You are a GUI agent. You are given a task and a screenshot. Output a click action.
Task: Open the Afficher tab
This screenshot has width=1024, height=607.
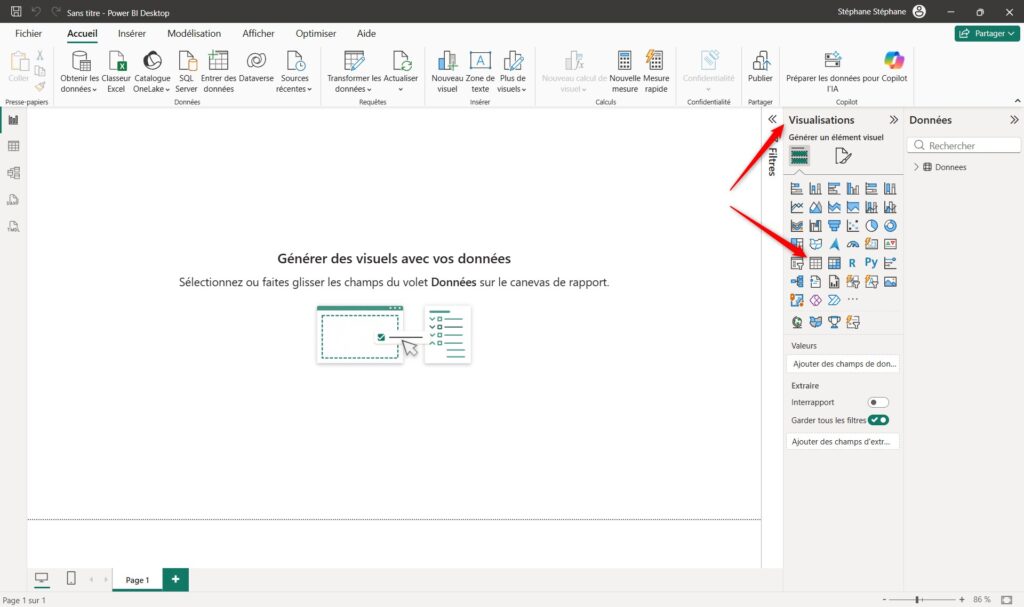pos(259,33)
